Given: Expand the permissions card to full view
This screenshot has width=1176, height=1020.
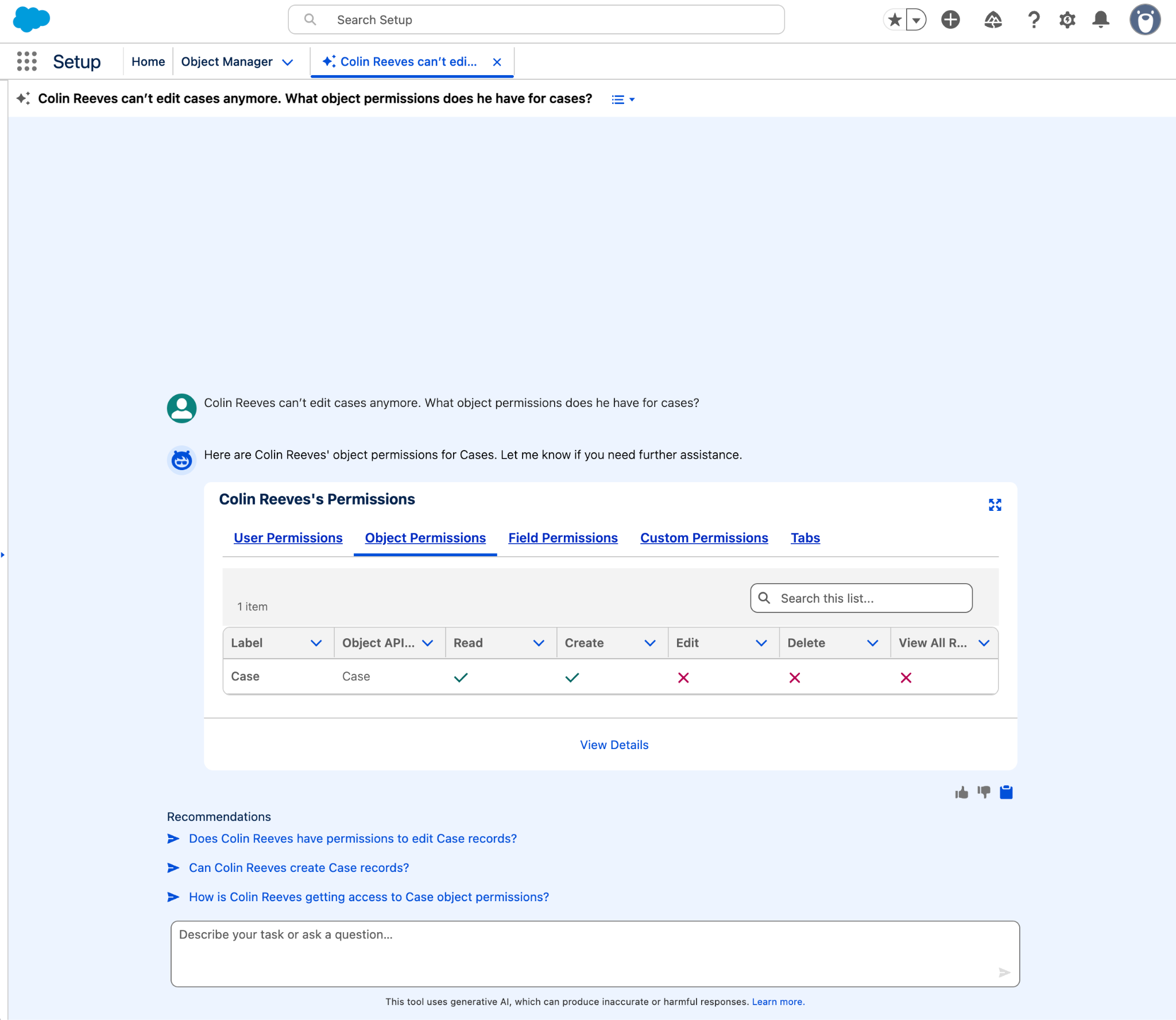Looking at the screenshot, I should pyautogui.click(x=995, y=505).
